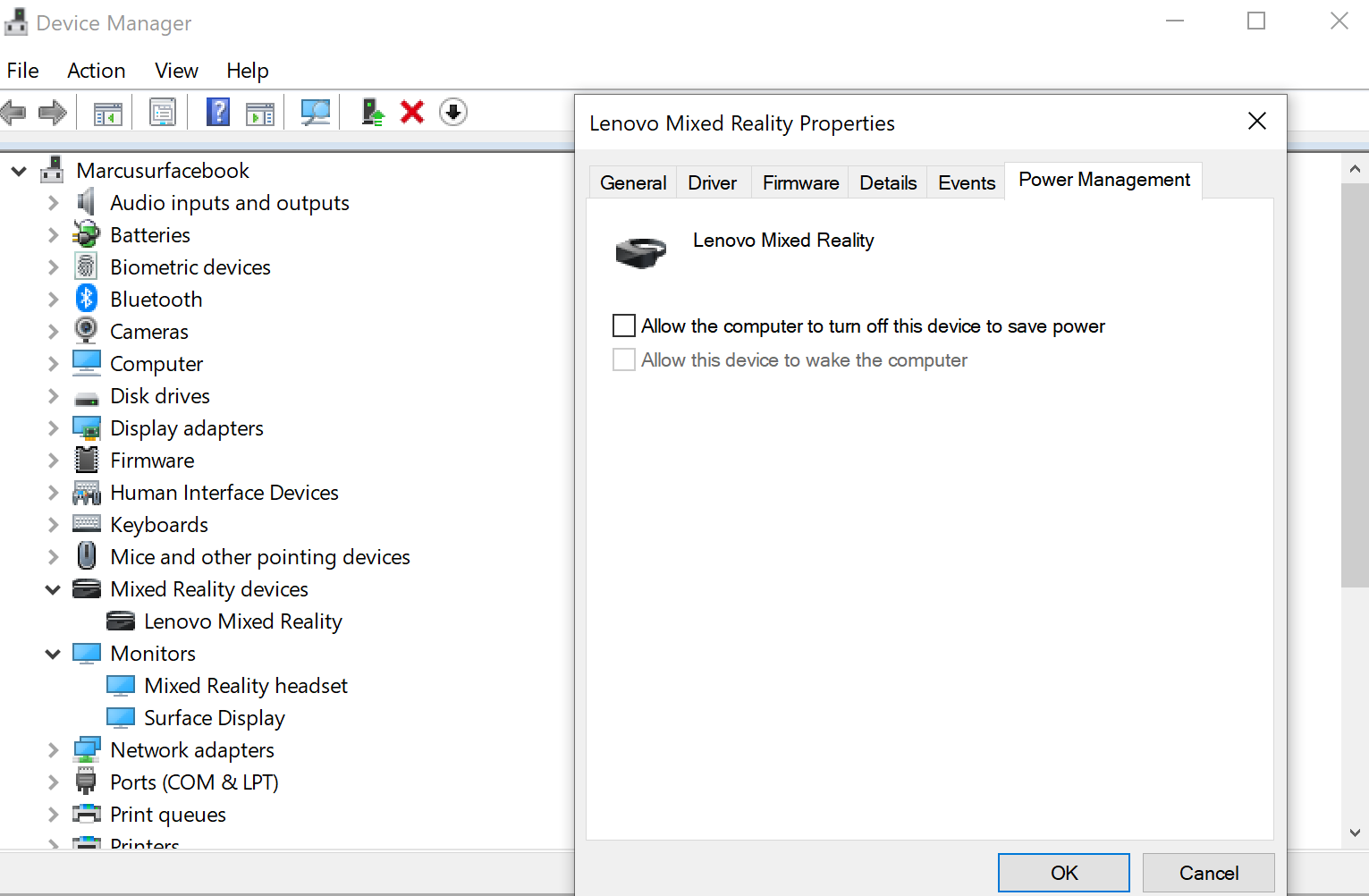The height and width of the screenshot is (896, 1369).
Task: Go back using toolbar back arrow
Action: point(13,113)
